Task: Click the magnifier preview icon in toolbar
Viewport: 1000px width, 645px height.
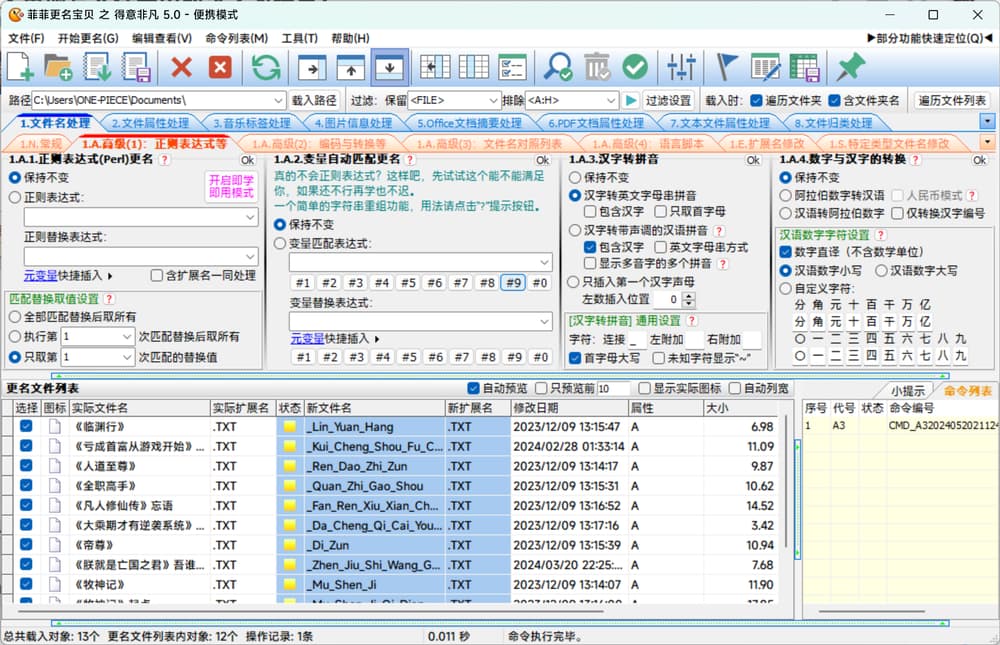Action: [x=557, y=67]
